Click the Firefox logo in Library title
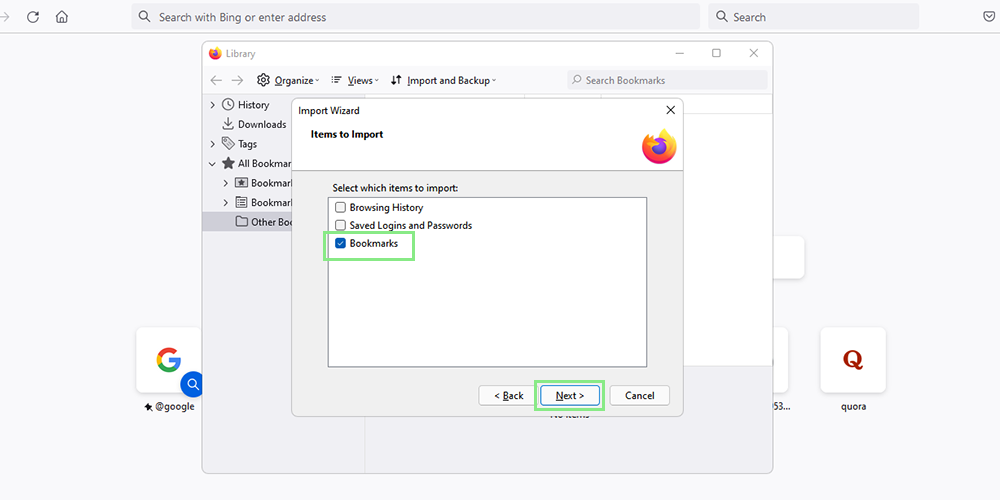This screenshot has height=500, width=1000. [x=215, y=54]
